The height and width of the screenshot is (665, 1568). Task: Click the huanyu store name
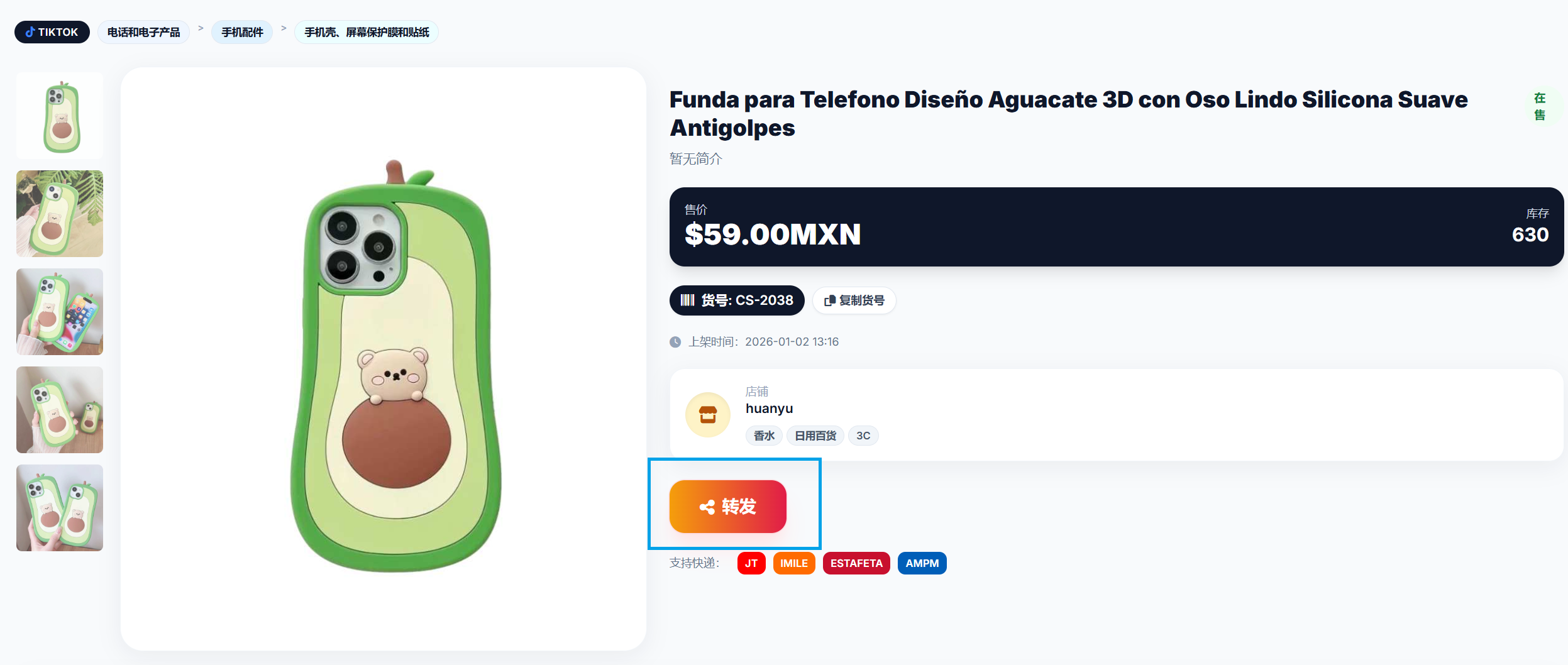click(769, 409)
